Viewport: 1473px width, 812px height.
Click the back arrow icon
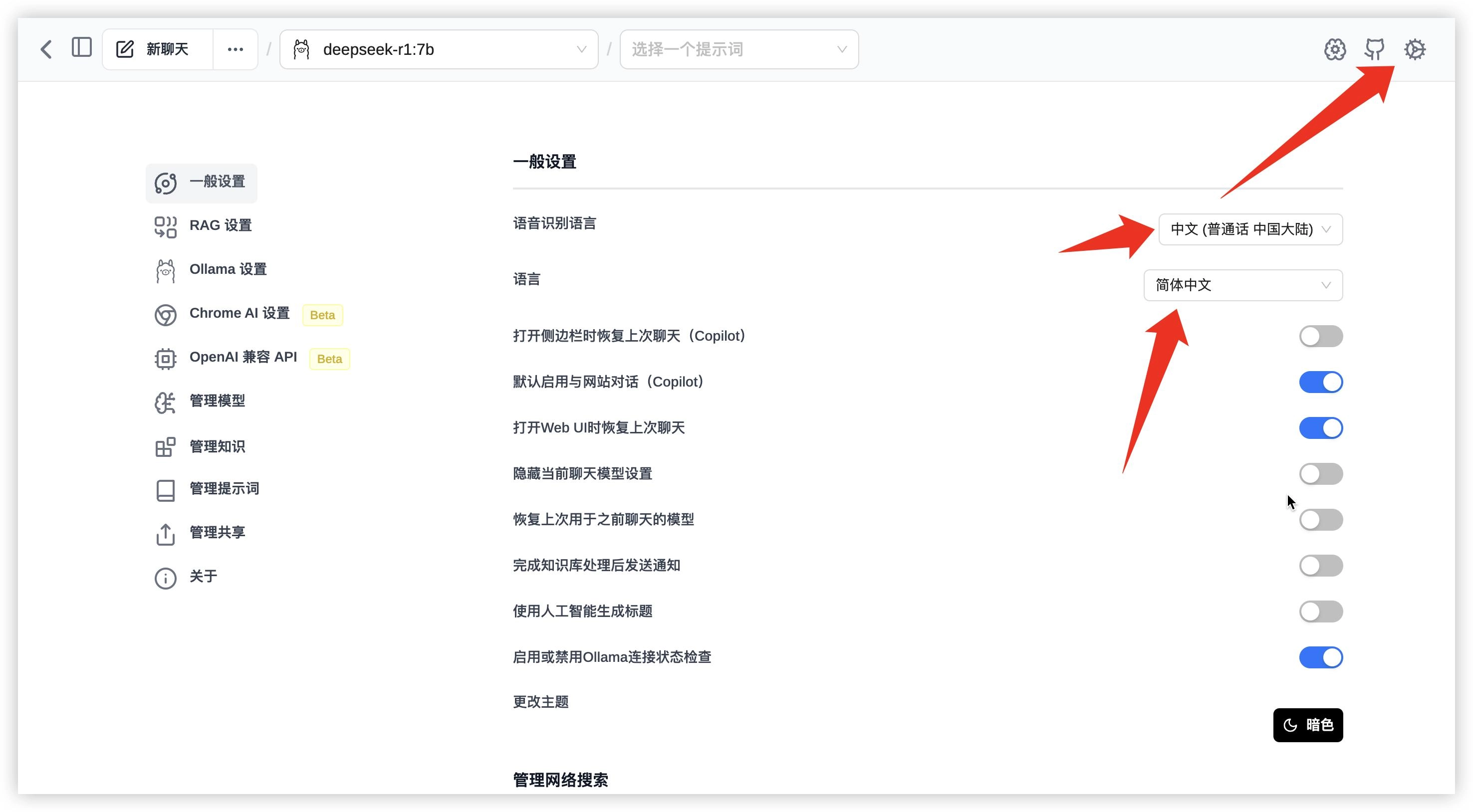(x=47, y=49)
